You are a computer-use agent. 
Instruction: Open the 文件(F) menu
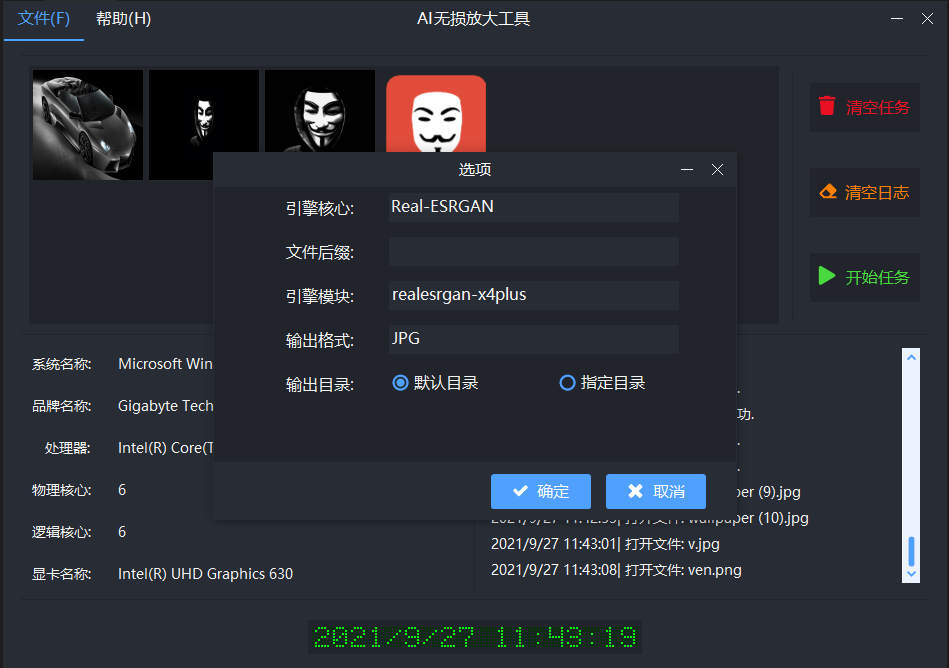click(43, 18)
